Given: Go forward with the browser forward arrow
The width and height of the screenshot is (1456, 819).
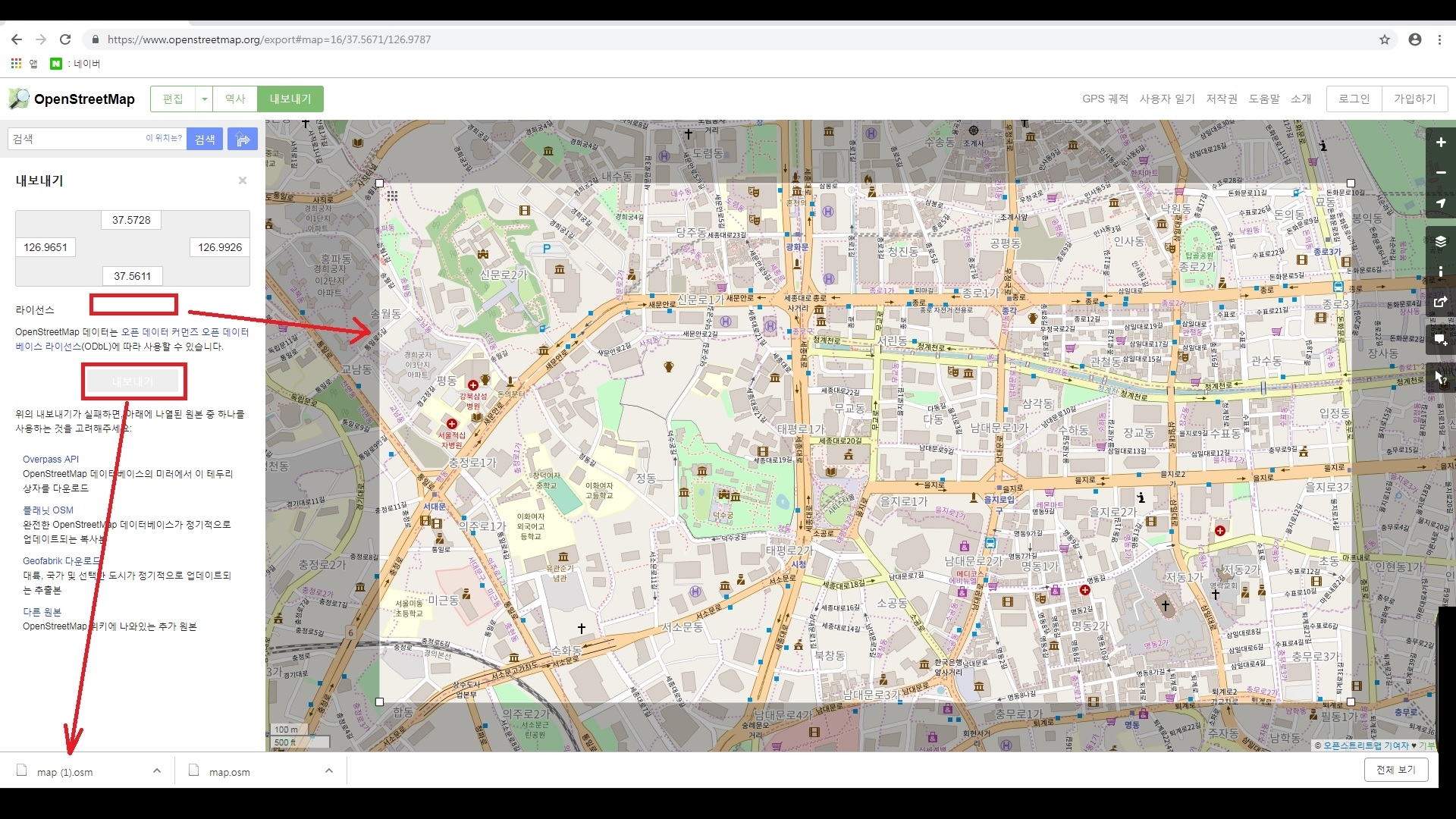Looking at the screenshot, I should (41, 39).
